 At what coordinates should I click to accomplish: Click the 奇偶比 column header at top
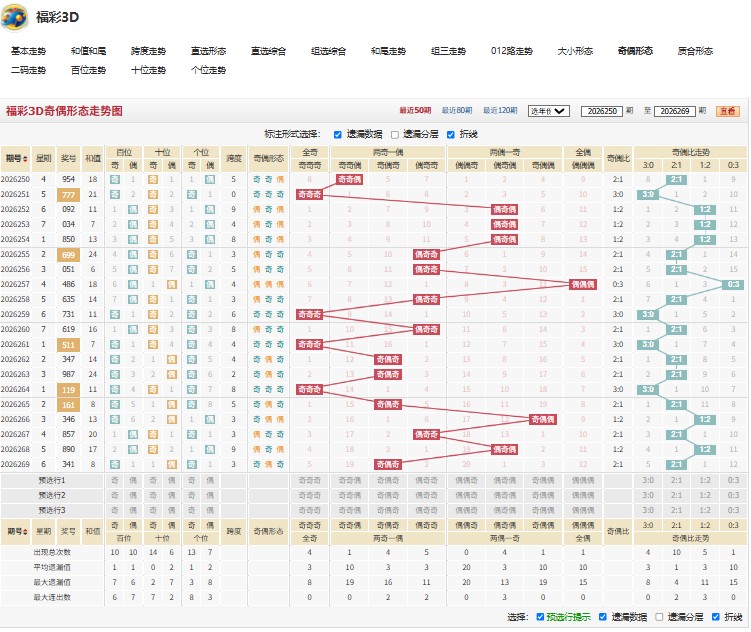[x=618, y=158]
